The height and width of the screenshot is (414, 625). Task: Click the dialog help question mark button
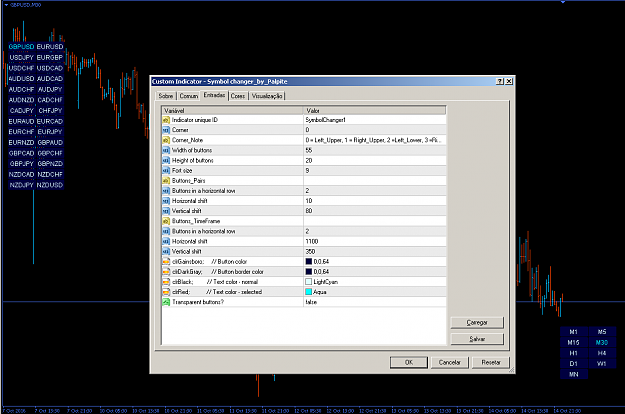pyautogui.click(x=499, y=81)
